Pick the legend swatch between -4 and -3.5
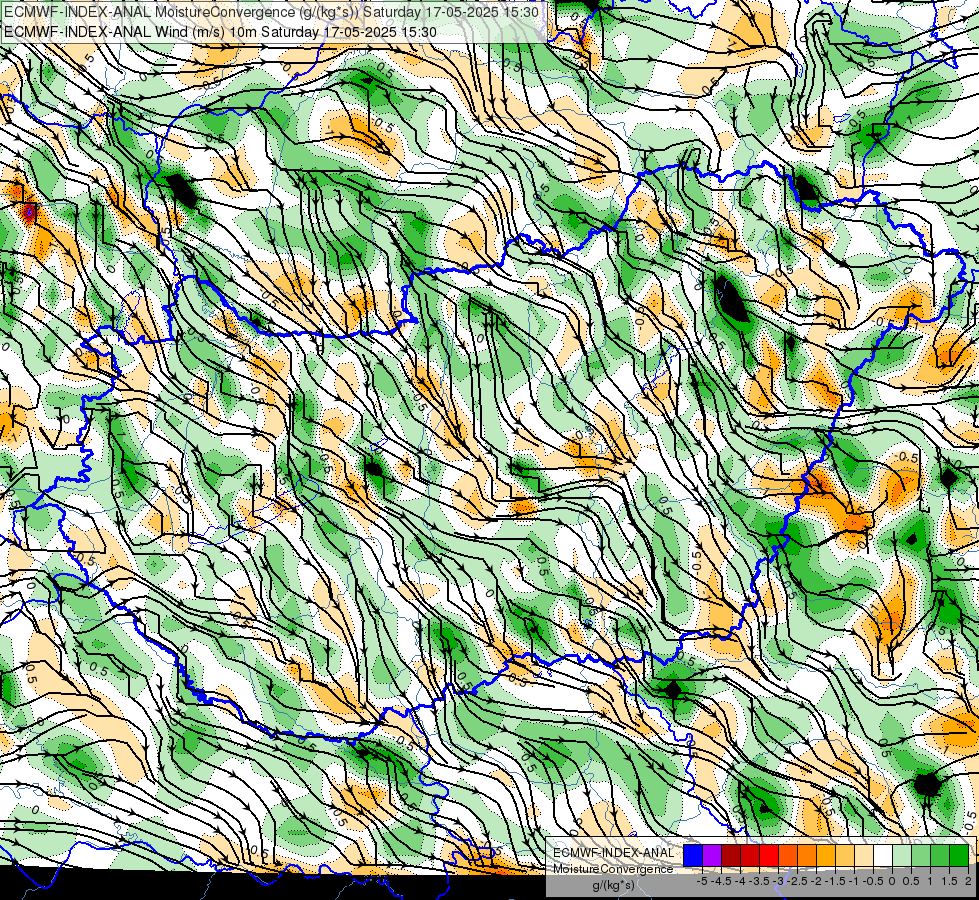This screenshot has height=900, width=979. (750, 855)
